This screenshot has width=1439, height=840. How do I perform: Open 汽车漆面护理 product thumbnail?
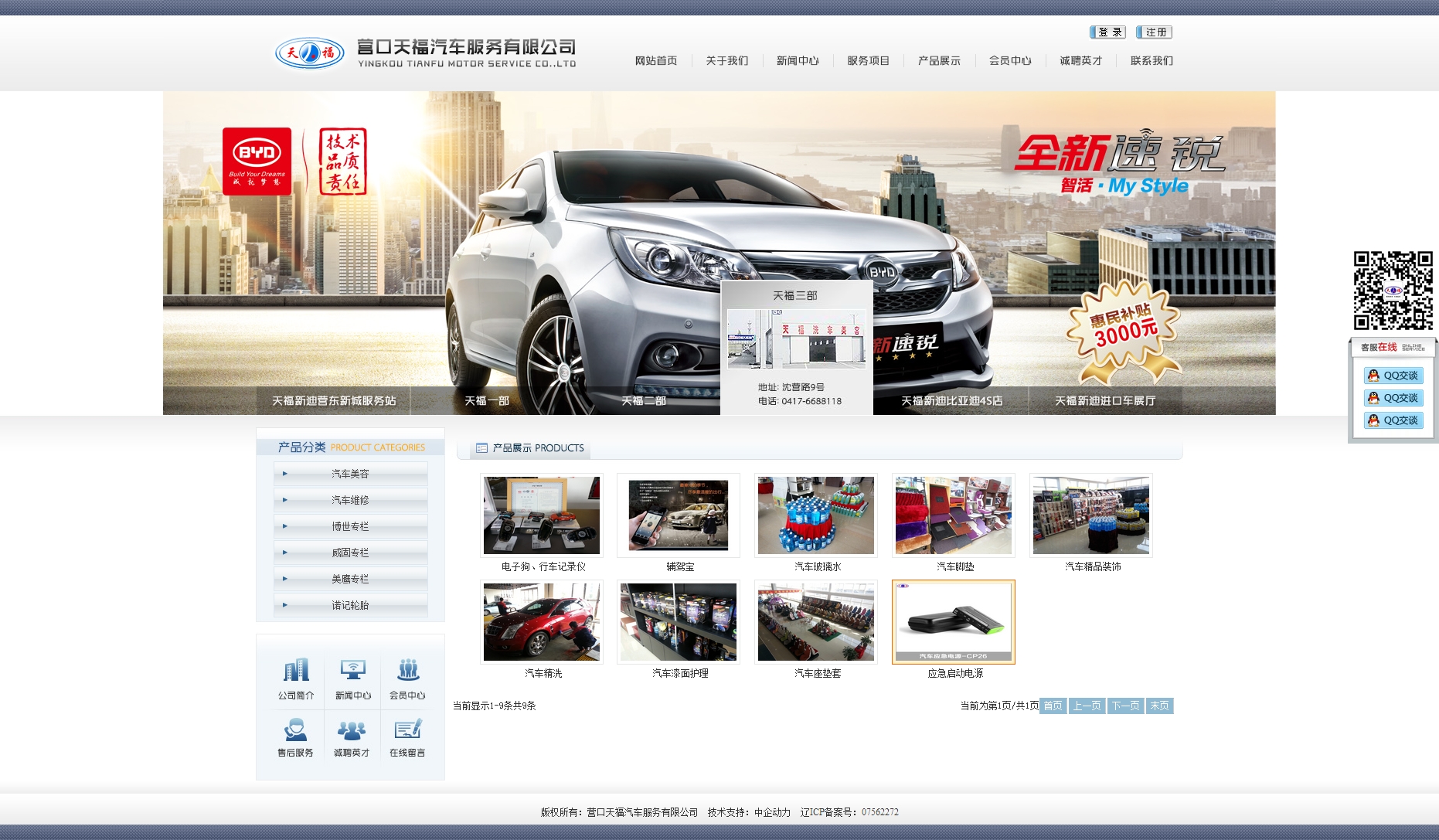pyautogui.click(x=679, y=622)
